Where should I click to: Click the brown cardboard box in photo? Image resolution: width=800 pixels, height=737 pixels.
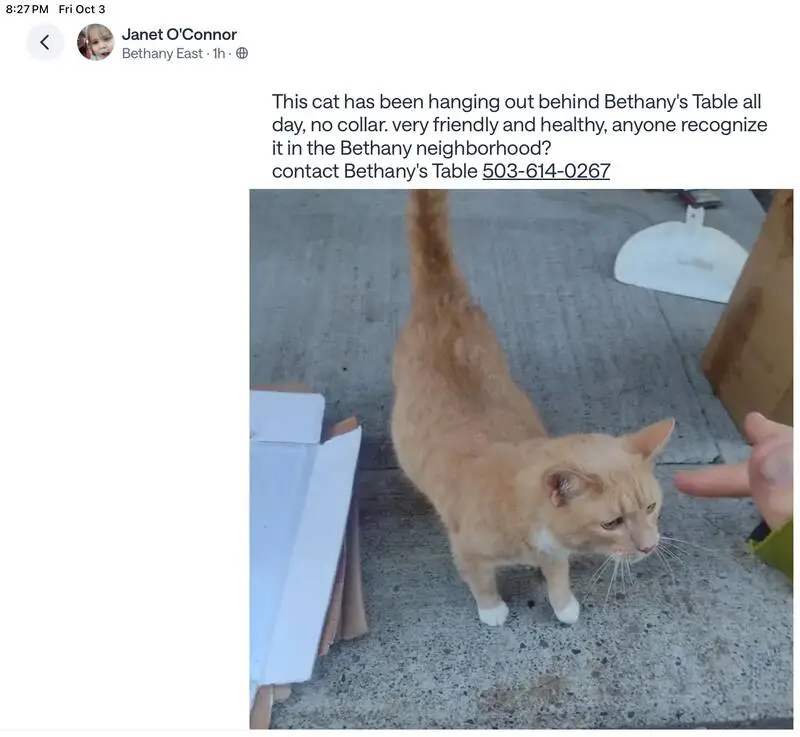tap(750, 316)
